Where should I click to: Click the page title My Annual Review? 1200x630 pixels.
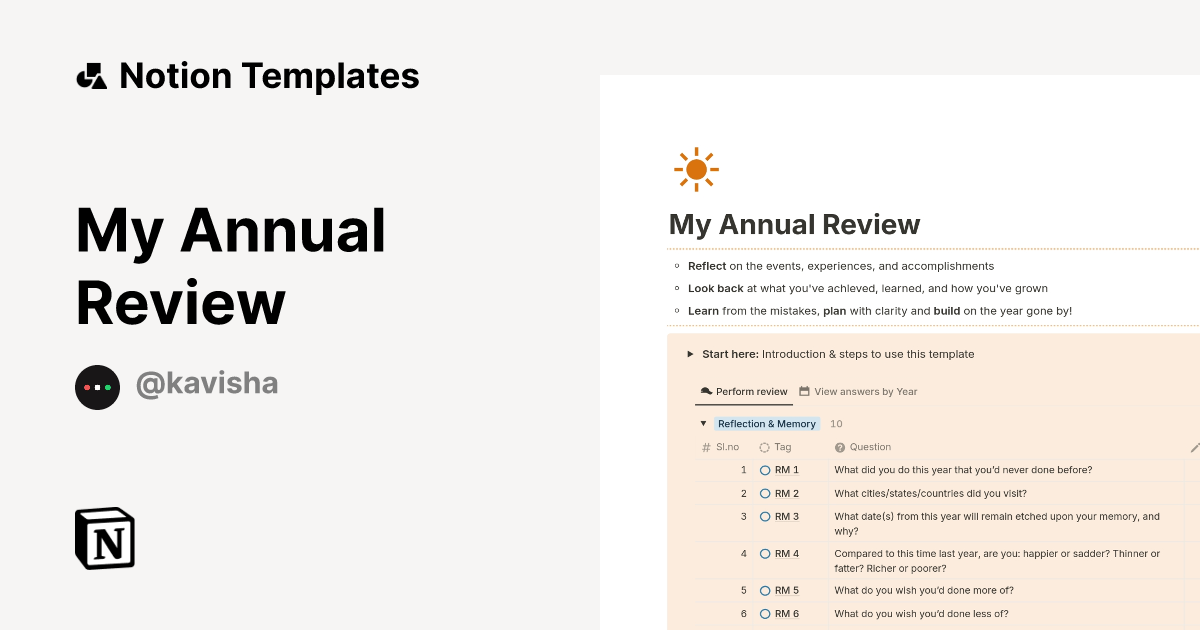(x=794, y=224)
